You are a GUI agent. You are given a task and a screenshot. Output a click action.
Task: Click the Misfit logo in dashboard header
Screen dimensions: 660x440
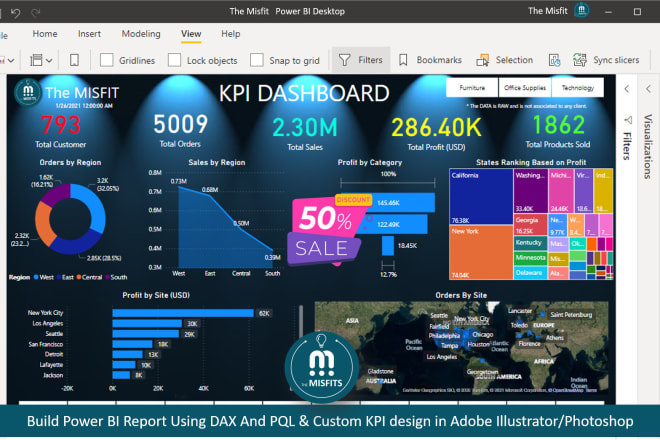[x=28, y=92]
